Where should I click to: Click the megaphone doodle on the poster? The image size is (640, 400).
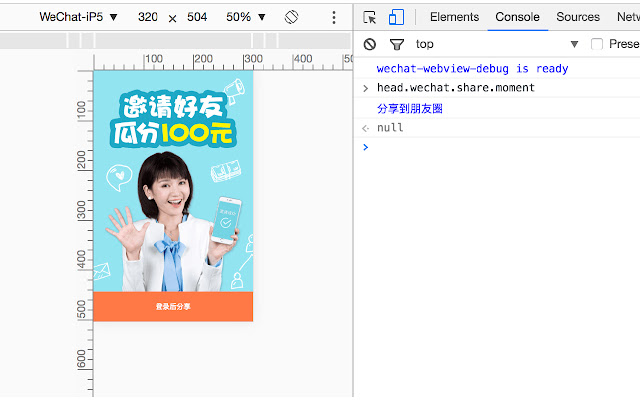pyautogui.click(x=234, y=91)
